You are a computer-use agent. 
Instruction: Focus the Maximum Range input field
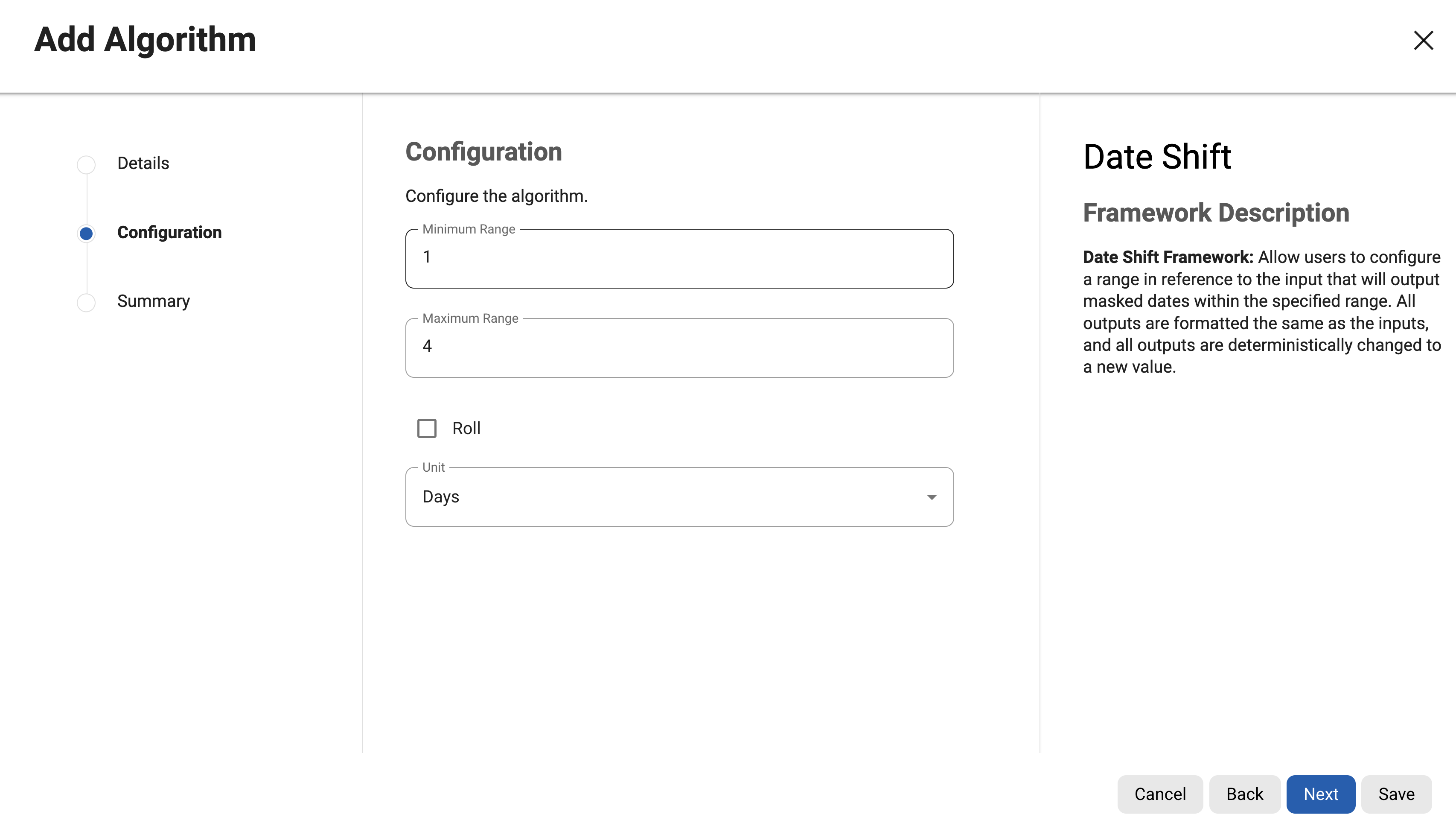pyautogui.click(x=679, y=347)
